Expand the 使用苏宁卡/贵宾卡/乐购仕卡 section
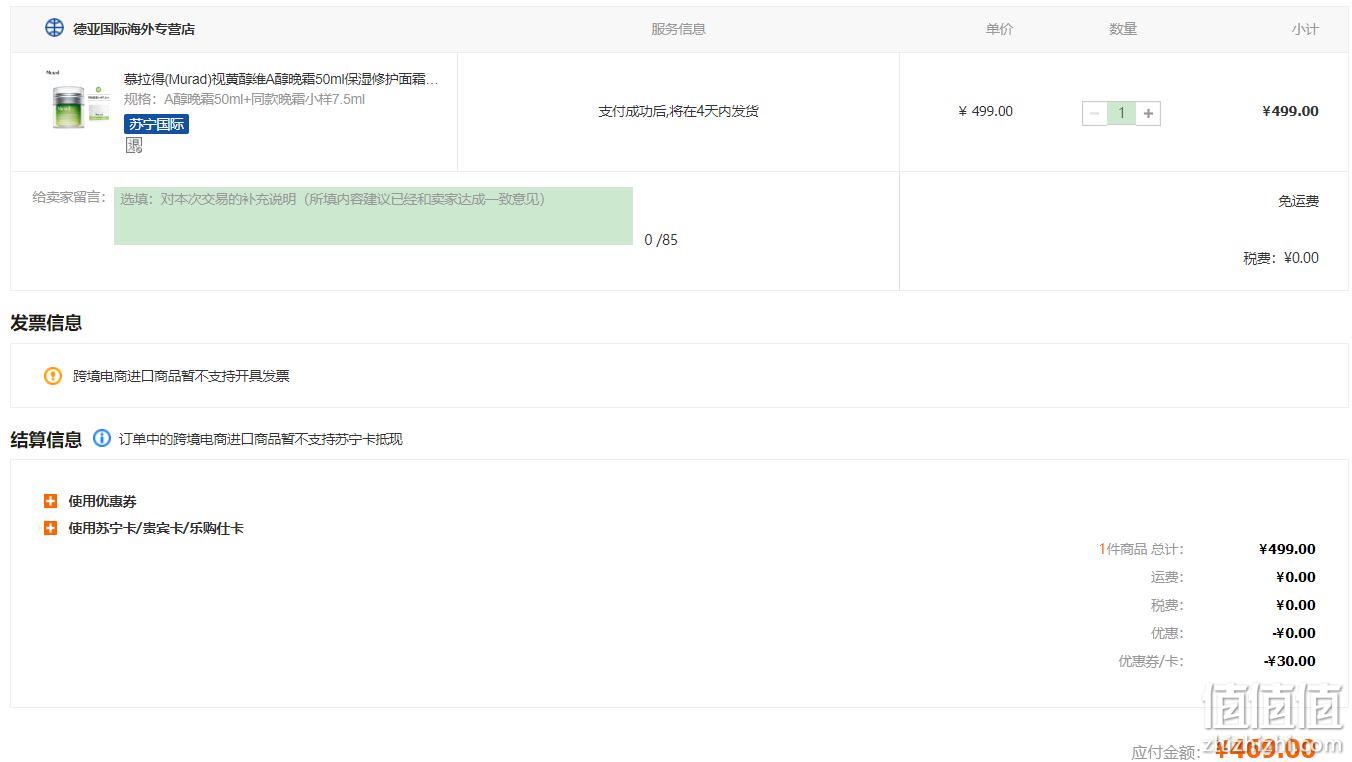 pos(50,528)
